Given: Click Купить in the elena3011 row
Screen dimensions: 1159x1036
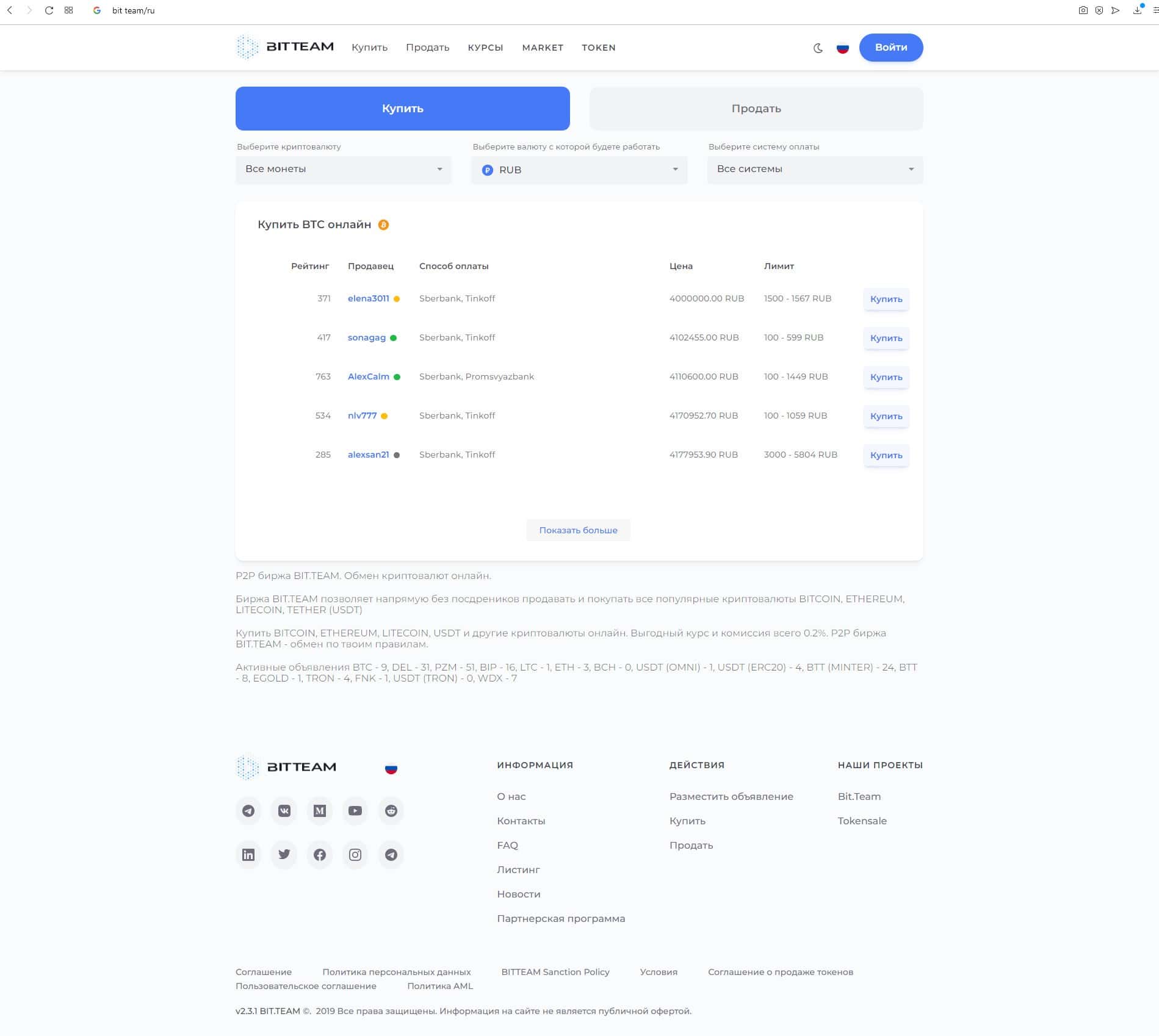Looking at the screenshot, I should (886, 299).
